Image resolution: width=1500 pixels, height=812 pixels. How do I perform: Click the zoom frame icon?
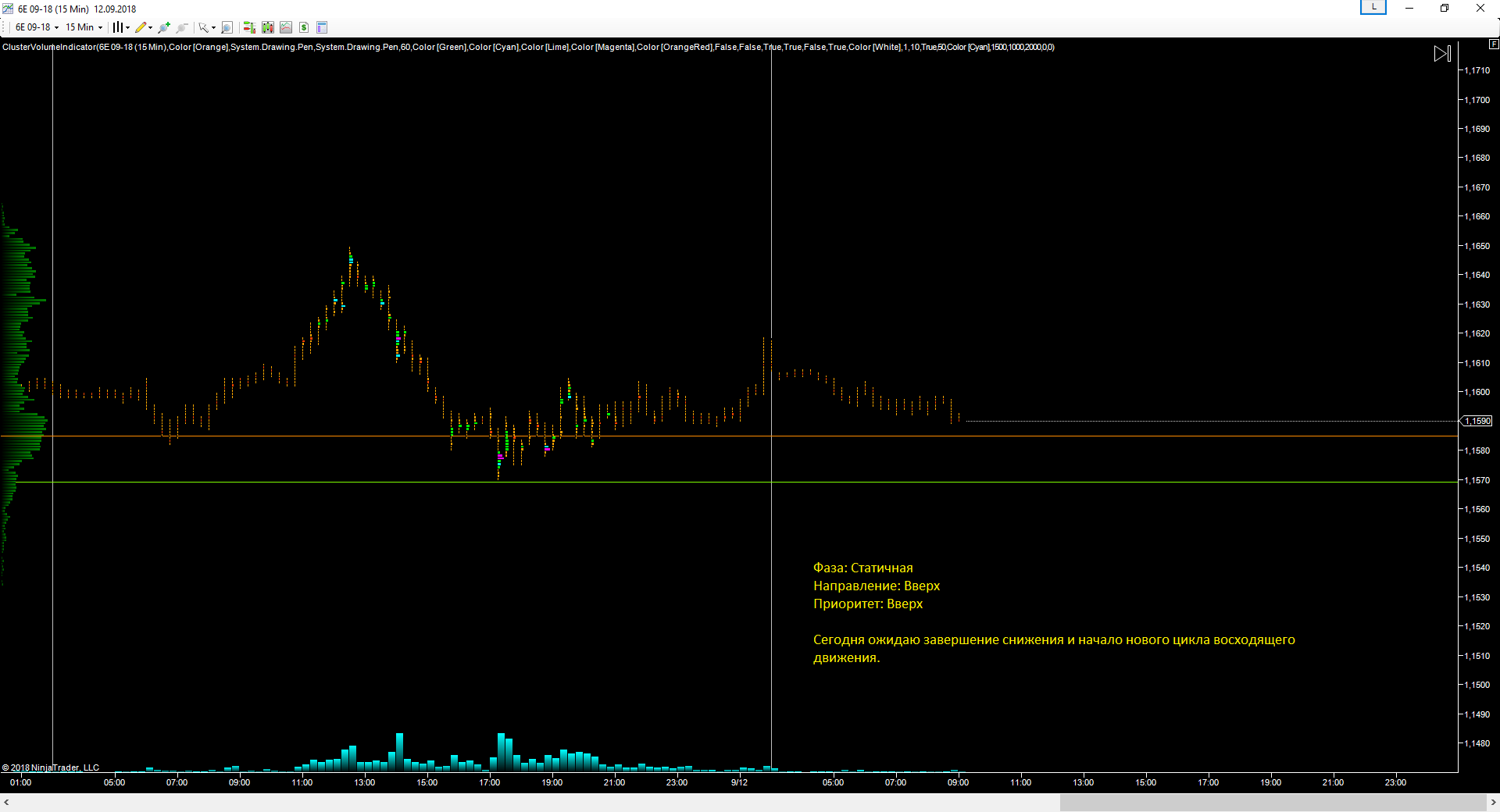click(x=227, y=27)
